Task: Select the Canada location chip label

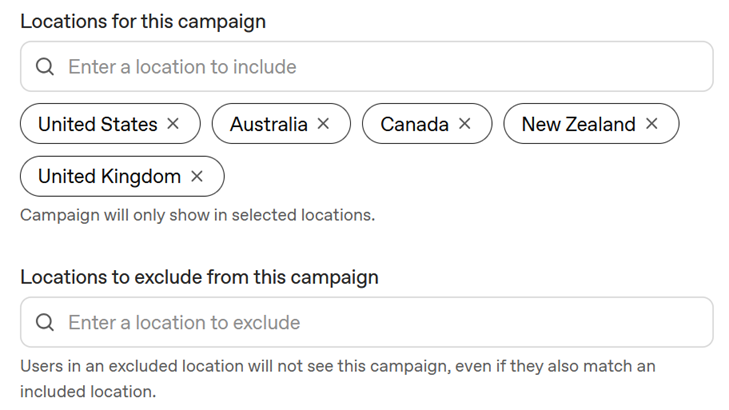Action: click(415, 124)
